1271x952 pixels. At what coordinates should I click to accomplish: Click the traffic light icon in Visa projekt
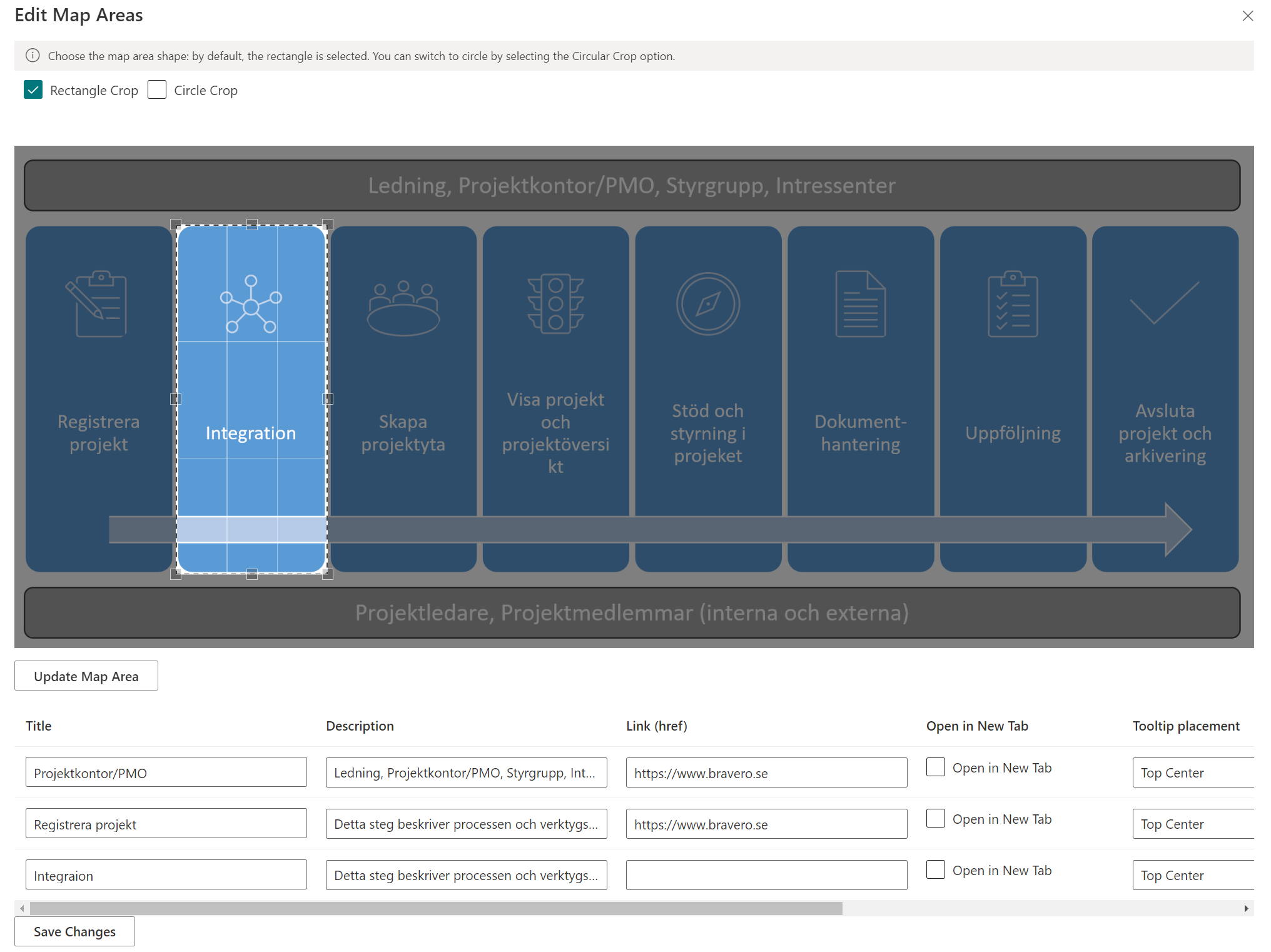coord(555,303)
